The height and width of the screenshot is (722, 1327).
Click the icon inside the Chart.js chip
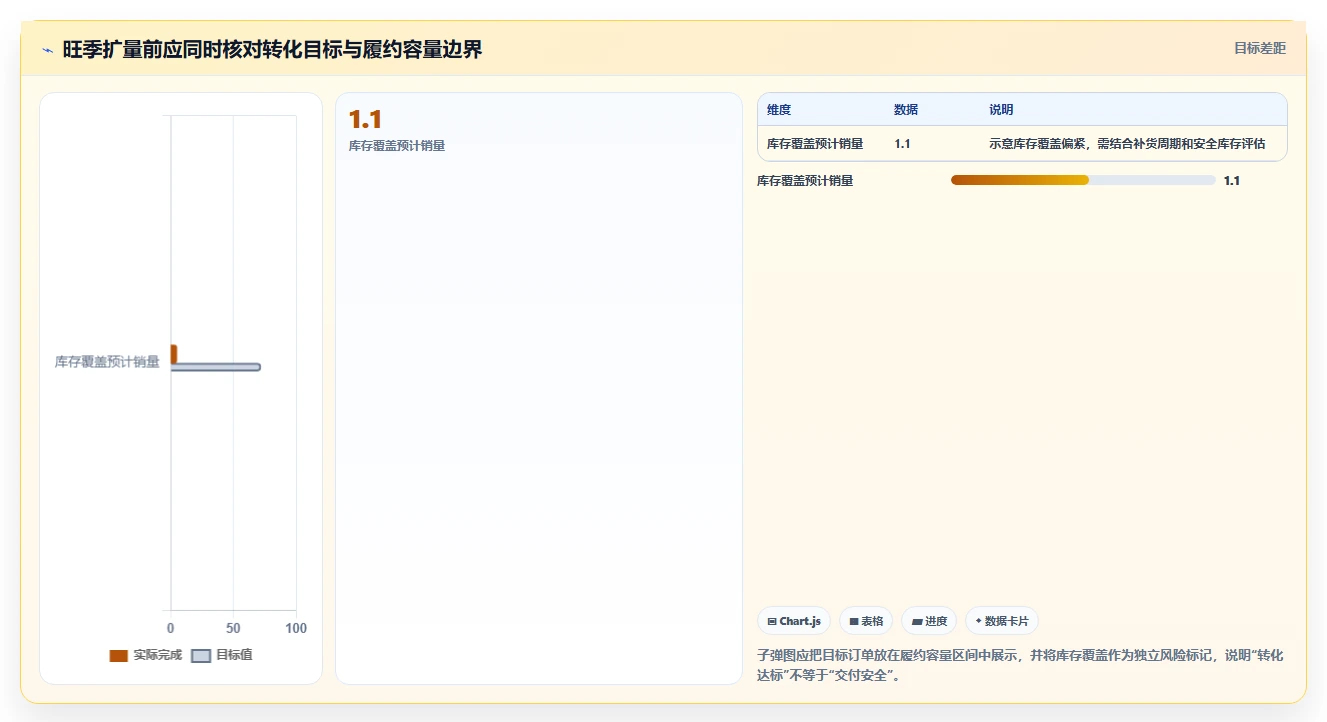(x=772, y=621)
